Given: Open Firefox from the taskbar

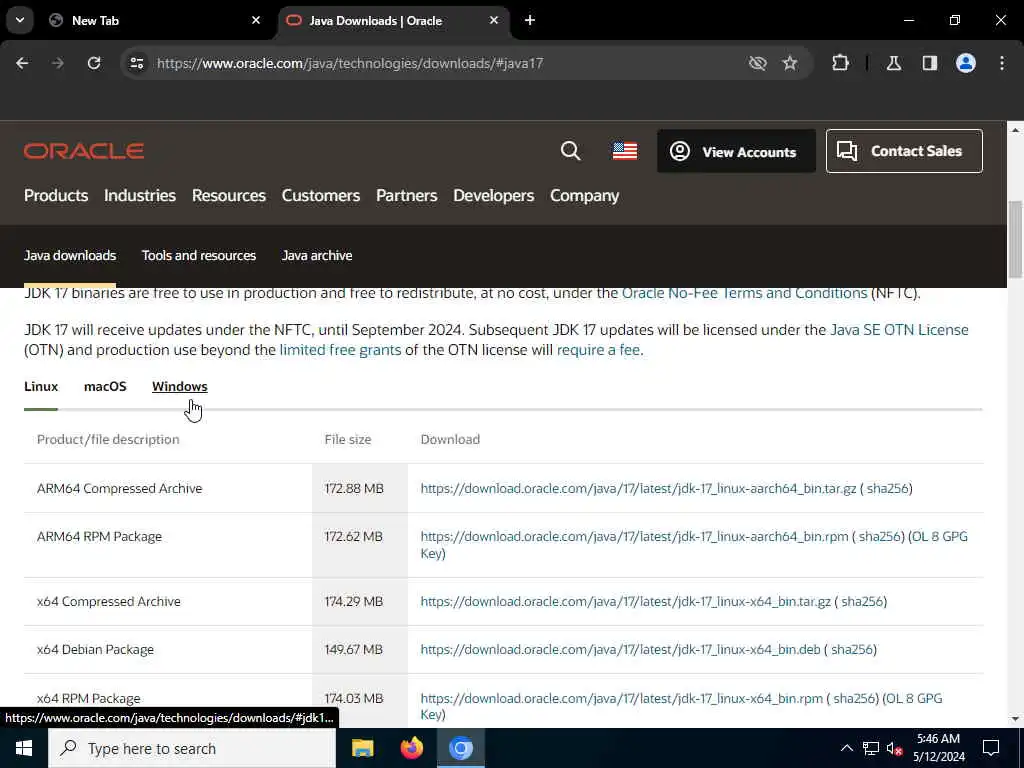Looking at the screenshot, I should 411,748.
